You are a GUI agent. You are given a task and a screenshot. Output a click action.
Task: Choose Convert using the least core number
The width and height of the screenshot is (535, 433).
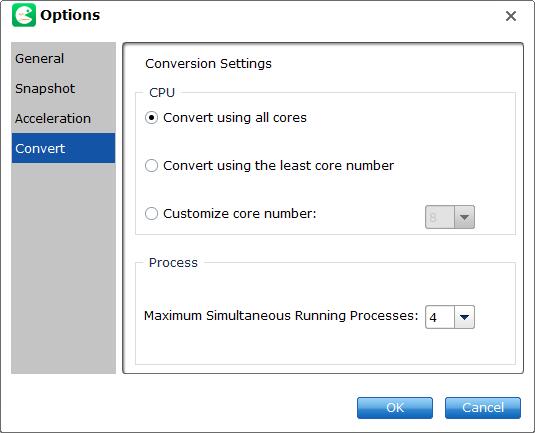[x=270, y=165]
